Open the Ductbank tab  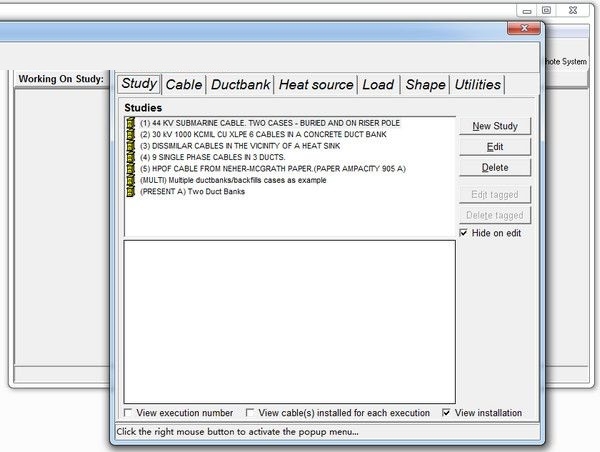coord(240,85)
